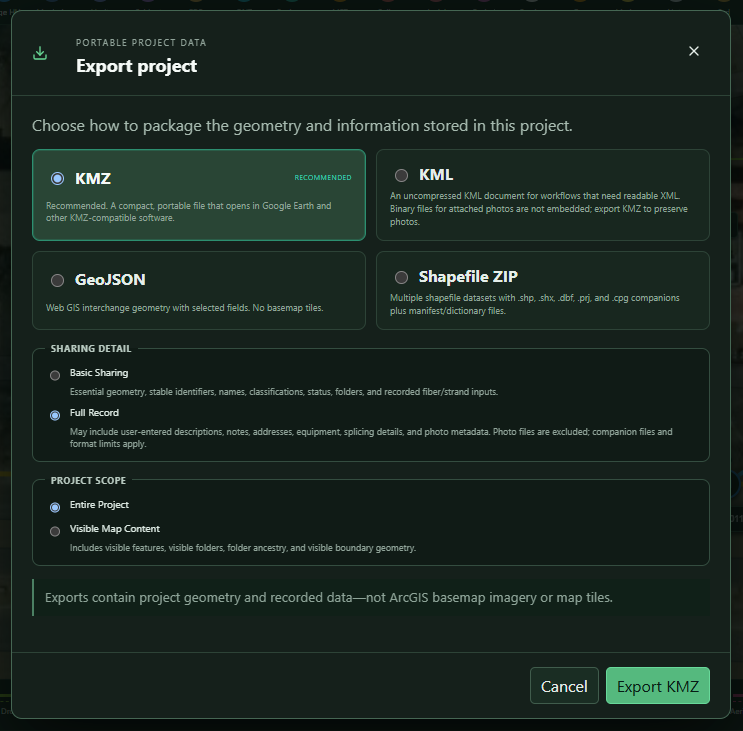Click the Cancel button
Screen dimensions: 743x731
click(x=564, y=686)
